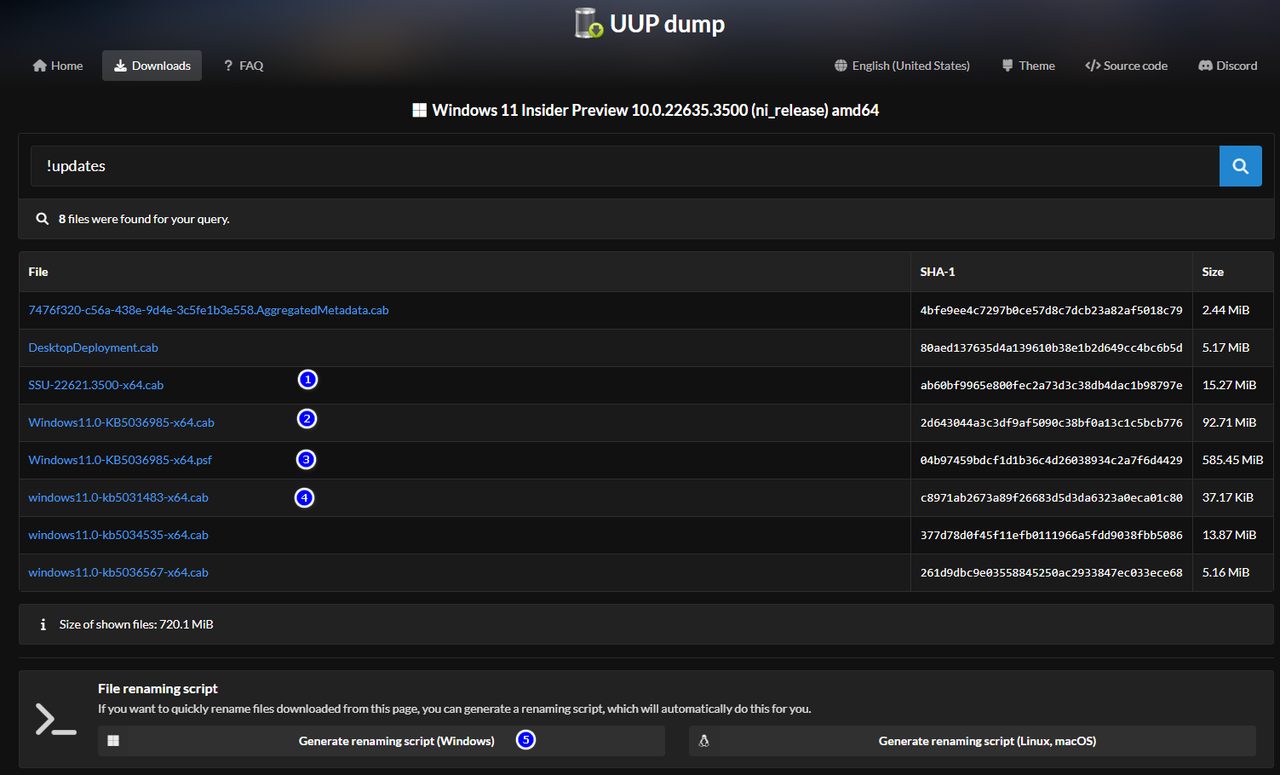Download Windows11.0-KB5036985-x64.cab
This screenshot has height=775, width=1280.
coord(121,423)
